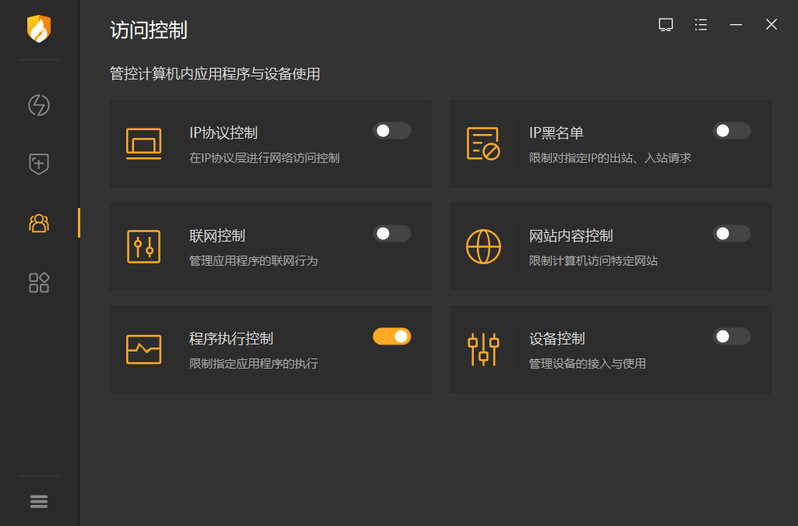Open the shield protection center sidebar icon
This screenshot has height=526, width=798.
pyautogui.click(x=39, y=164)
